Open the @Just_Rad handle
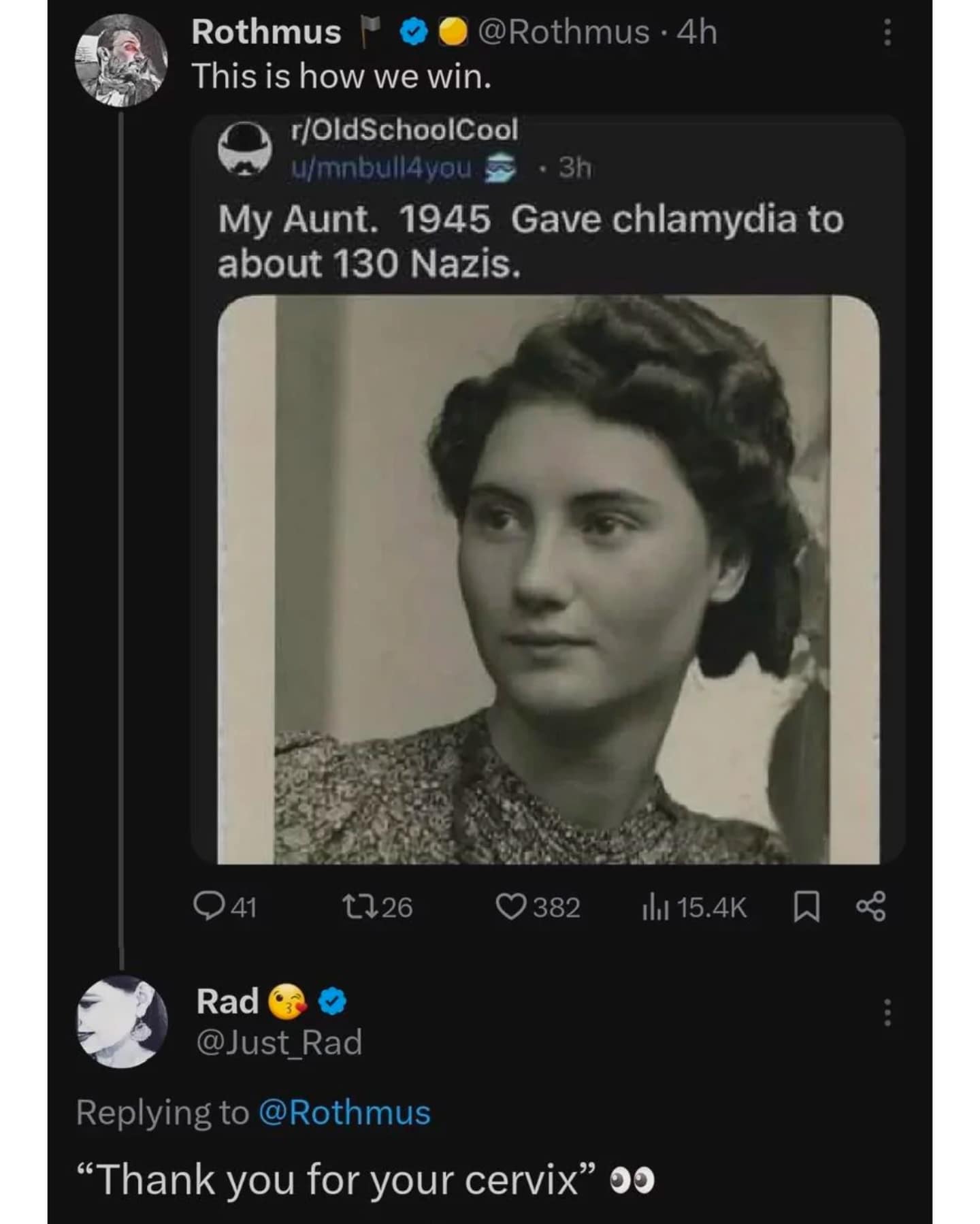Screen dimensions: 980x1224 pos(279,1042)
